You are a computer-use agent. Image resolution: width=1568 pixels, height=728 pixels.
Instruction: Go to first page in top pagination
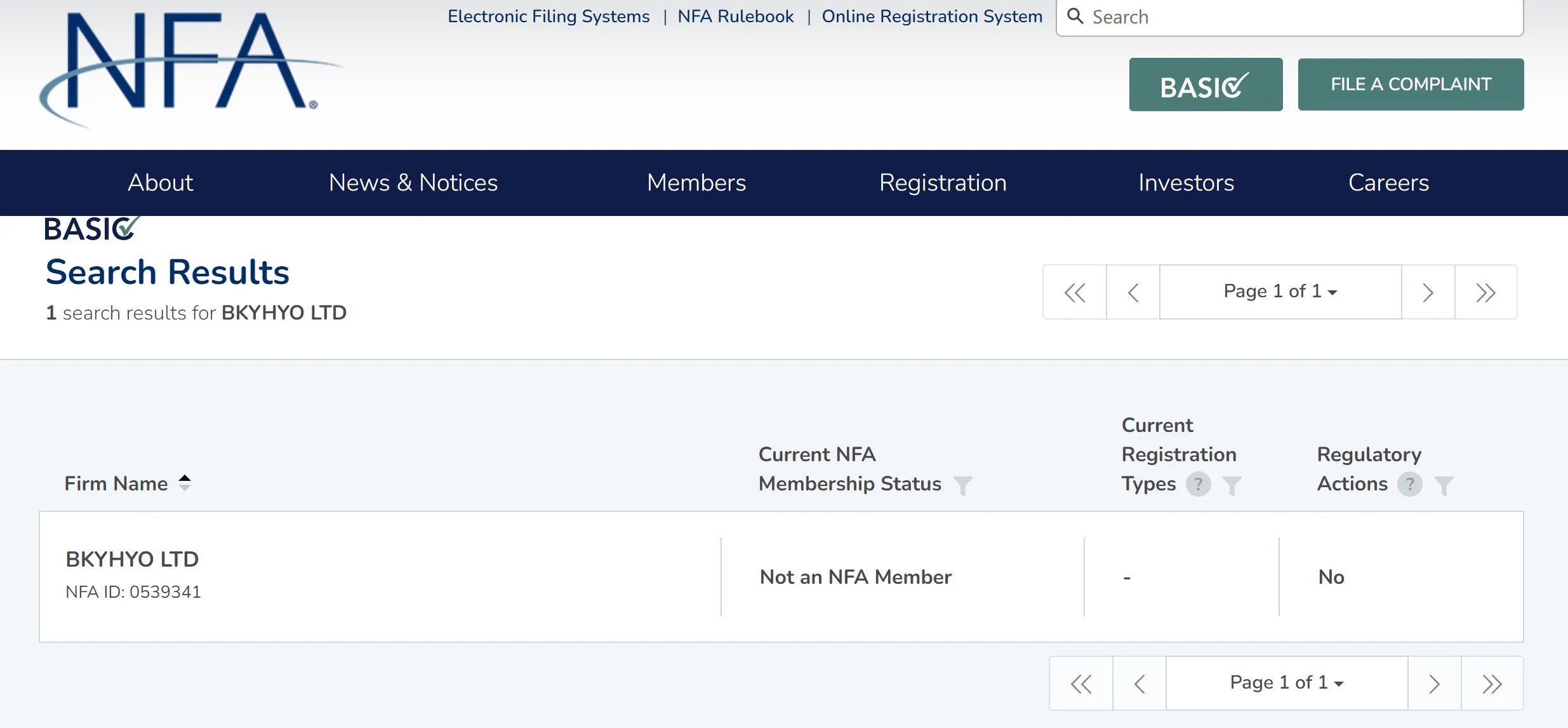point(1075,292)
